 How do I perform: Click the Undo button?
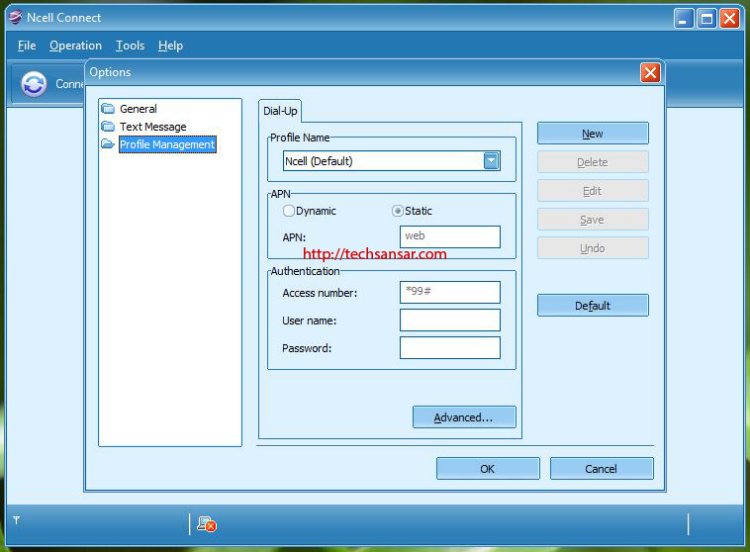[x=593, y=248]
